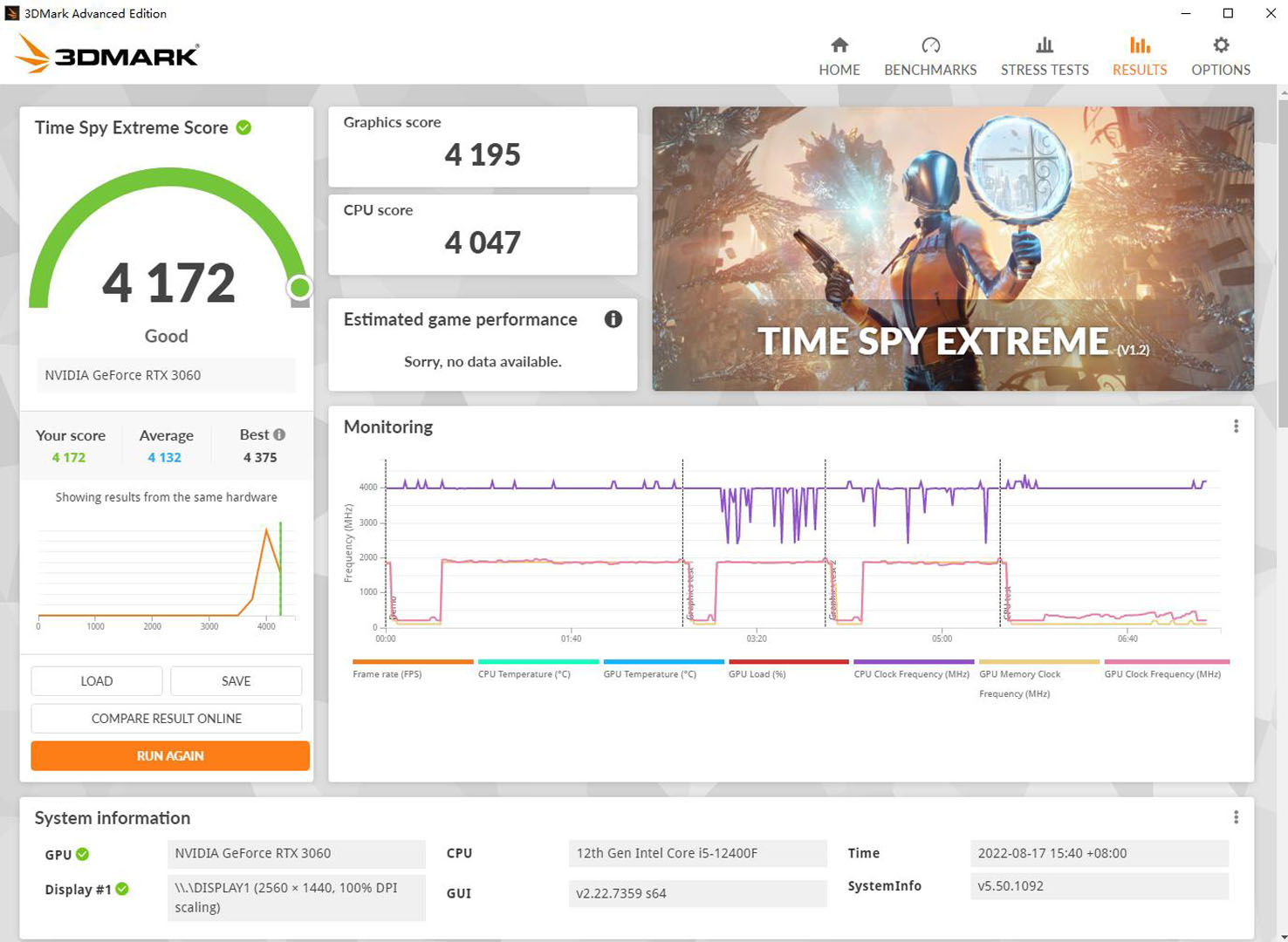
Task: Open the System information options menu
Action: [1236, 816]
